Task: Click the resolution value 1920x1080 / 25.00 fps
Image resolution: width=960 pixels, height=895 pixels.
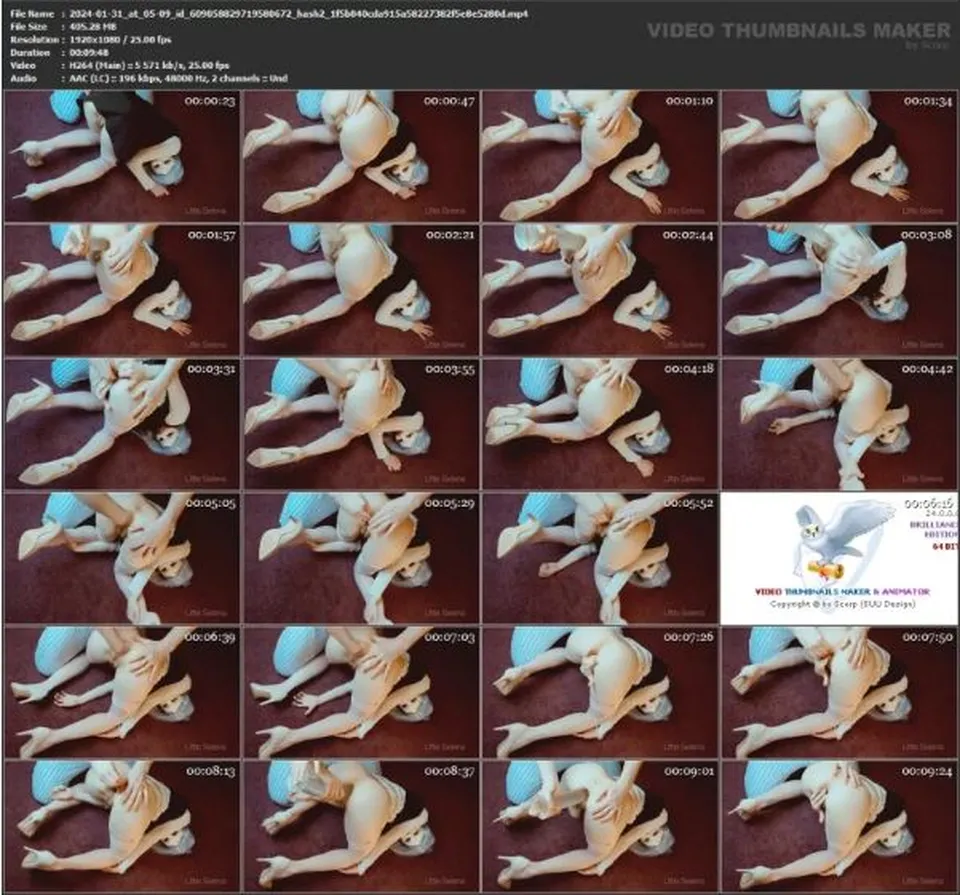Action: pos(120,40)
